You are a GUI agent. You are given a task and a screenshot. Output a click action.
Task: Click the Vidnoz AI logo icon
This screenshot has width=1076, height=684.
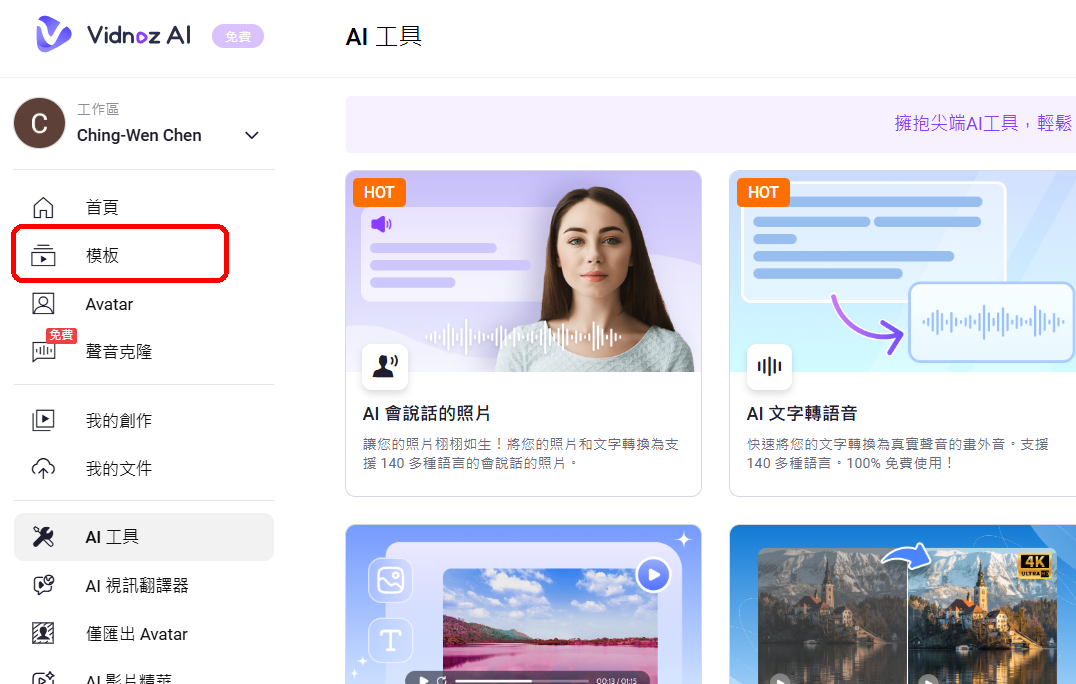tap(54, 34)
